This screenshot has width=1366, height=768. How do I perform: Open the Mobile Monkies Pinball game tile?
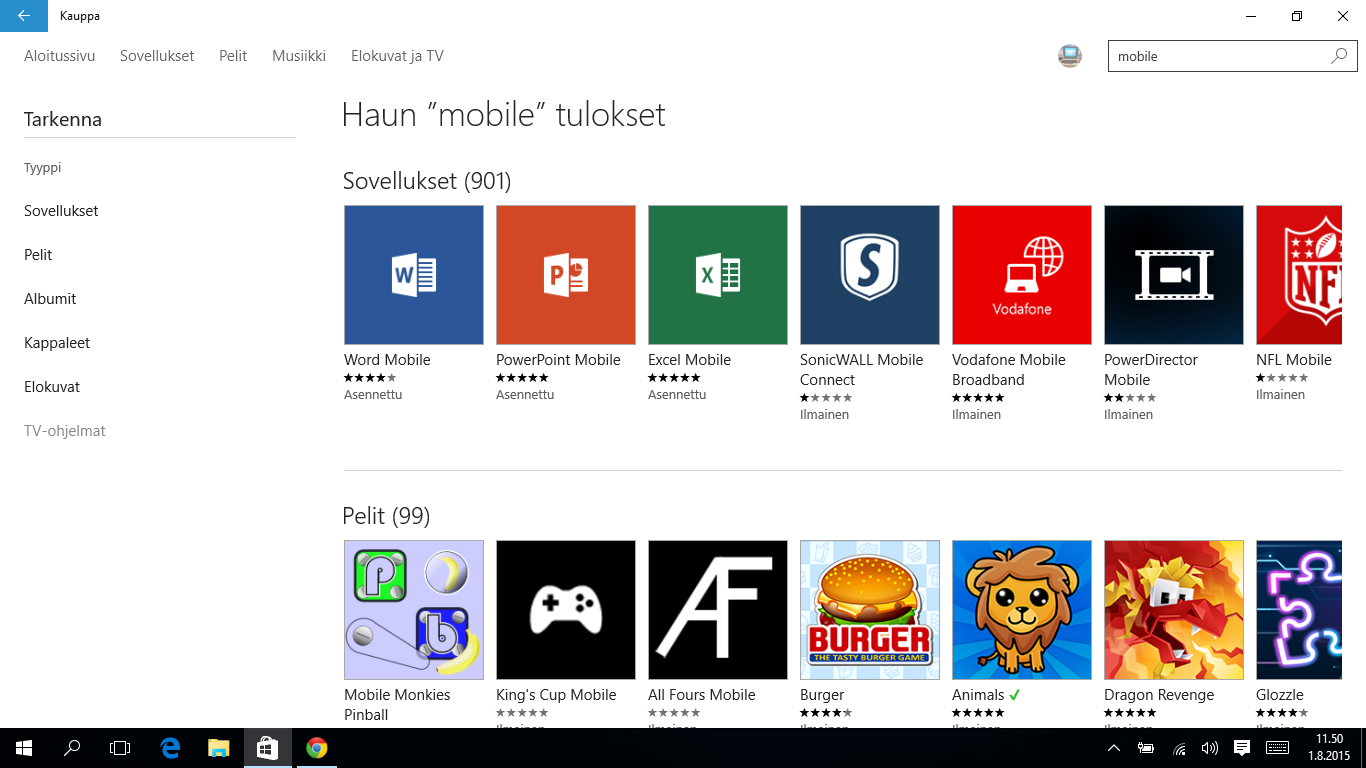click(x=414, y=610)
